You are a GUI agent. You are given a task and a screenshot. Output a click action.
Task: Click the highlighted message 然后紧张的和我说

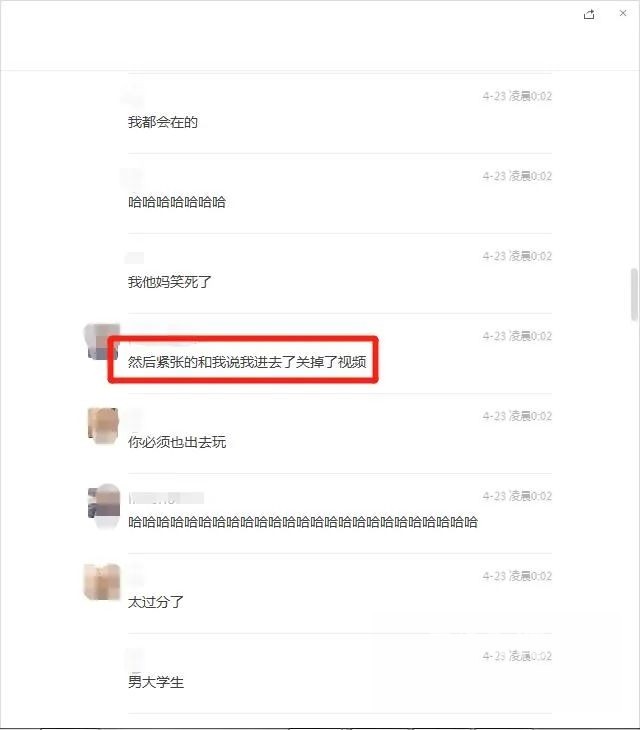[x=247, y=362]
